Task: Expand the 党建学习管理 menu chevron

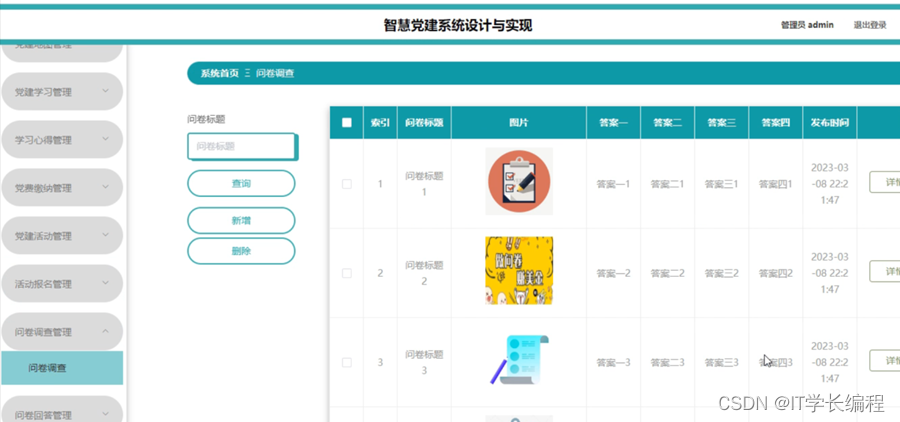Action: (x=105, y=91)
